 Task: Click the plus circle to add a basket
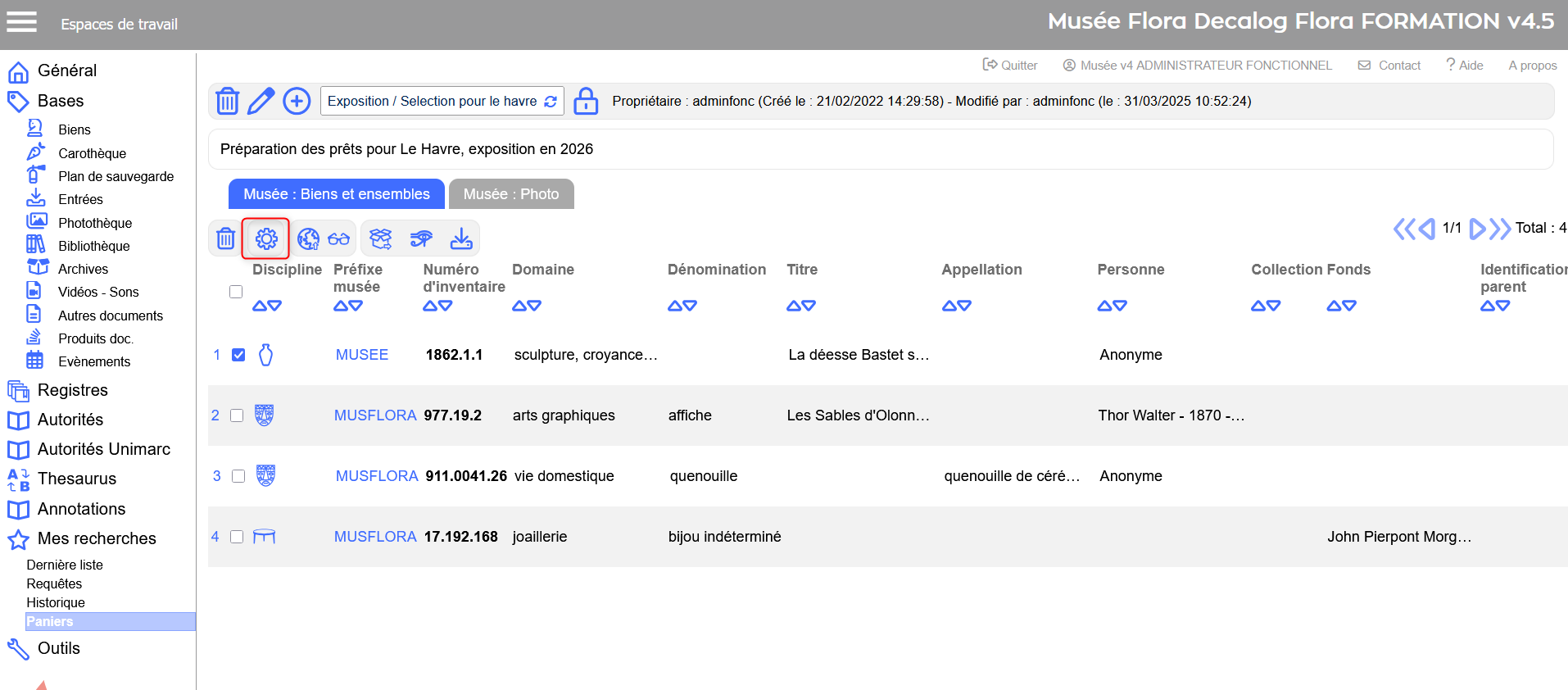[x=297, y=101]
